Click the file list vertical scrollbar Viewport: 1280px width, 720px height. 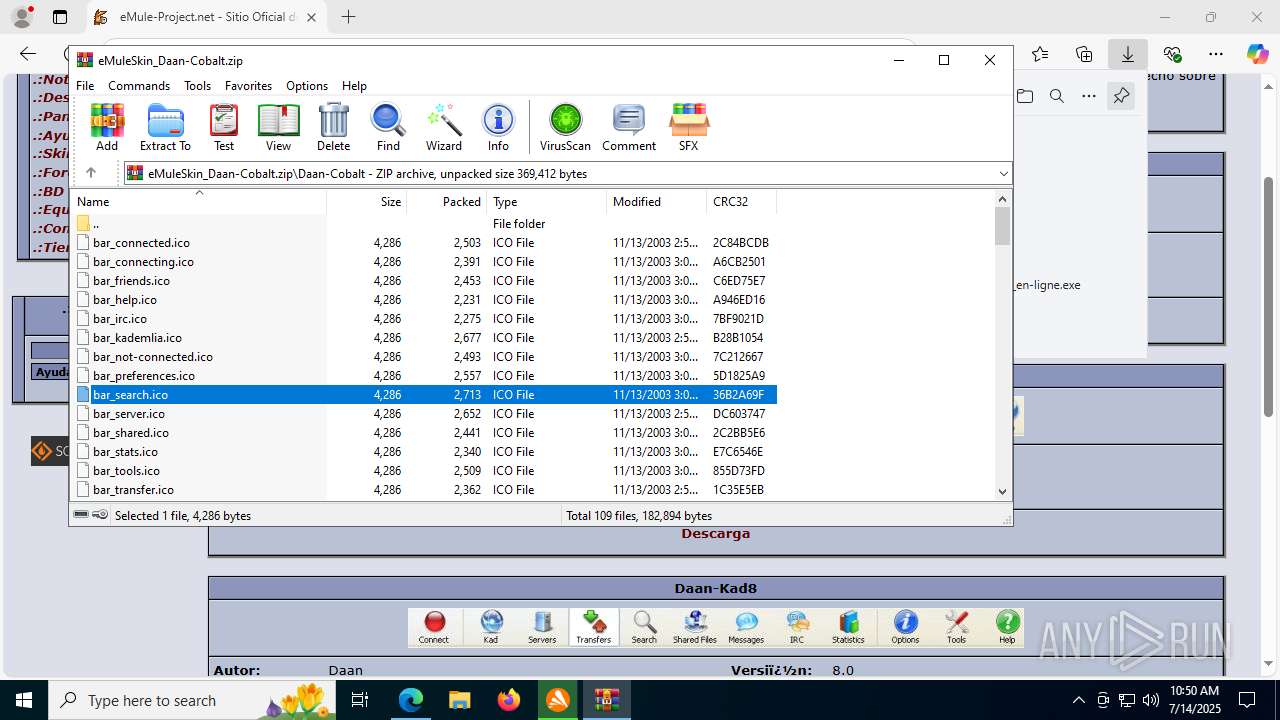(x=1002, y=226)
